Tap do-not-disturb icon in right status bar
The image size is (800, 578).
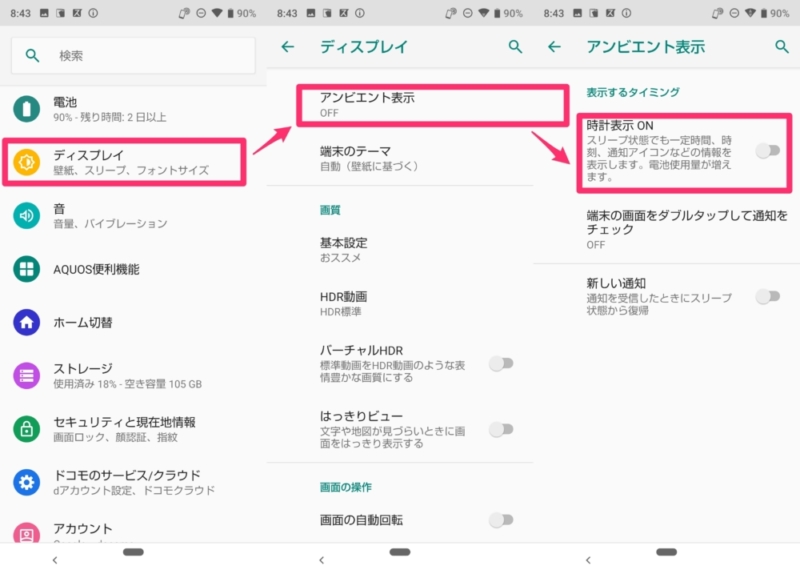coord(734,13)
